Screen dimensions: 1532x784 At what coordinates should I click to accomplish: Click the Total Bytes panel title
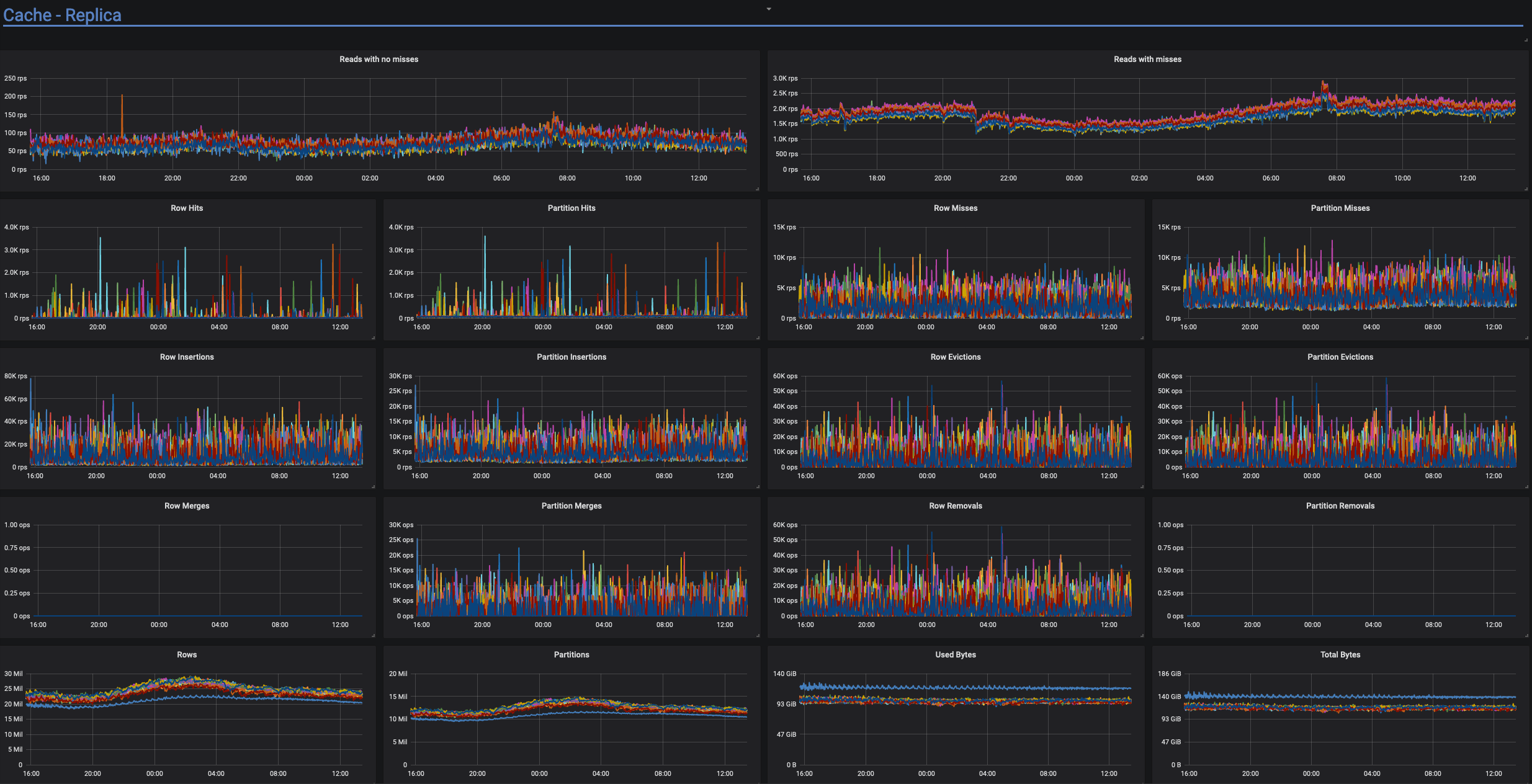[1340, 655]
